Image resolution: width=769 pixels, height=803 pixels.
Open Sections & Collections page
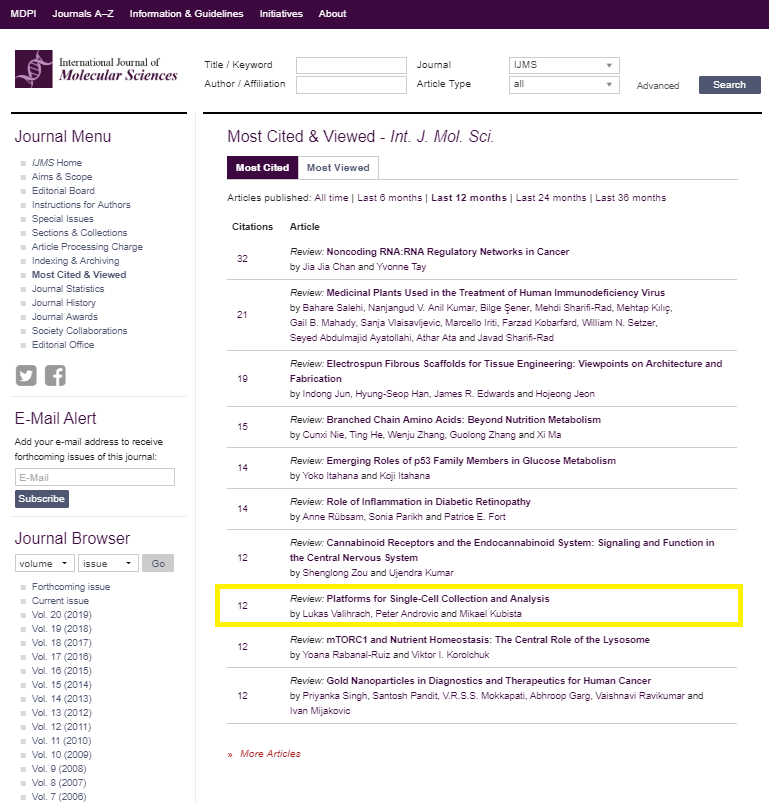pyautogui.click(x=79, y=233)
